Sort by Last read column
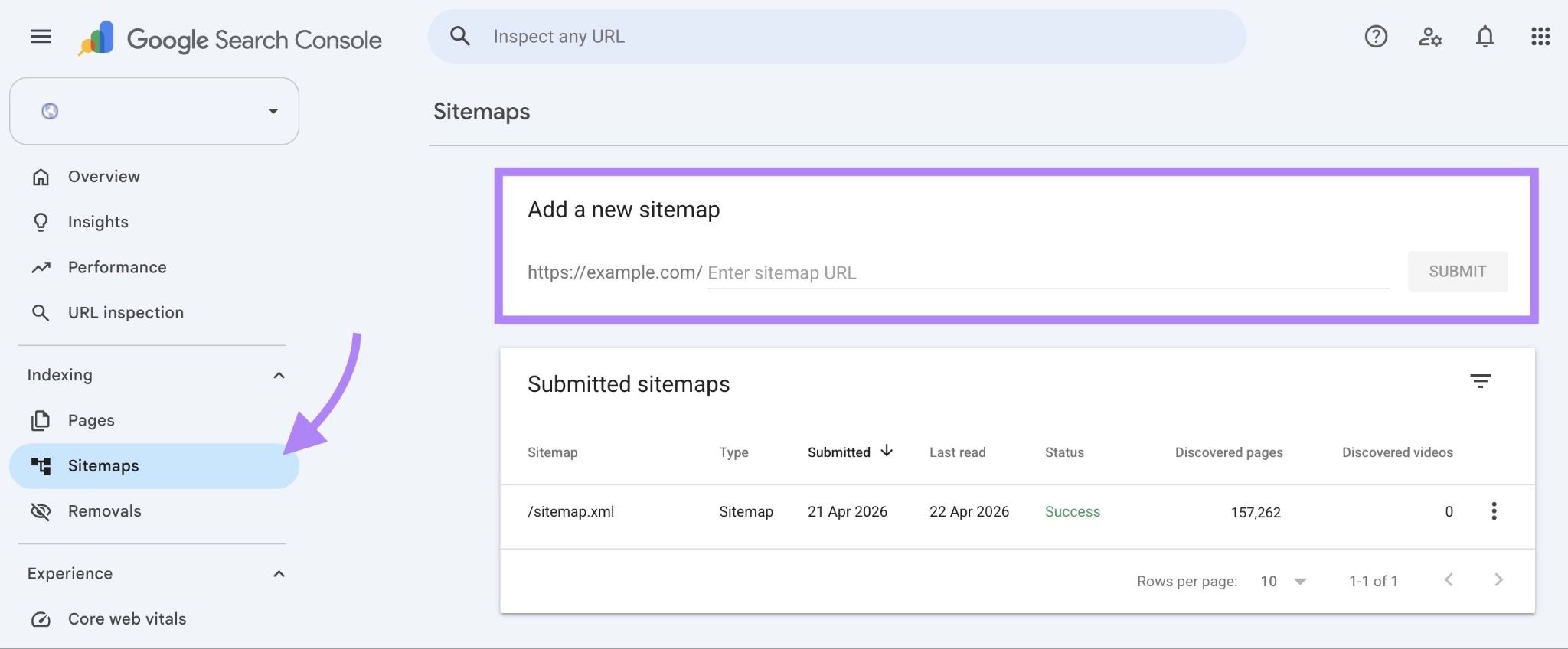The height and width of the screenshot is (649, 1568). tap(957, 452)
